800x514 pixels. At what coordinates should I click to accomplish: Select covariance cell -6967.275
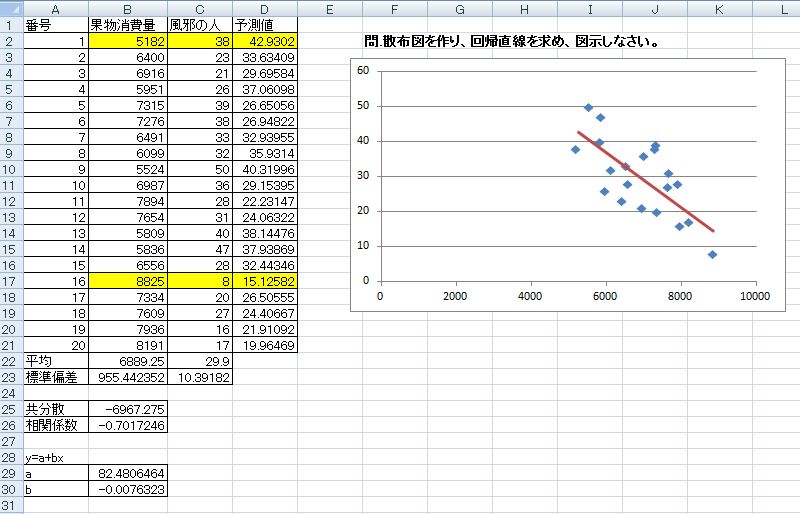(x=128, y=409)
